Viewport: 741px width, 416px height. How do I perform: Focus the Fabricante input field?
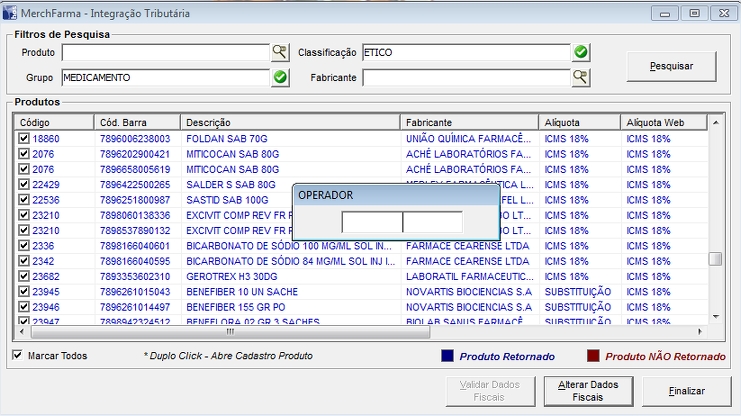pos(466,78)
